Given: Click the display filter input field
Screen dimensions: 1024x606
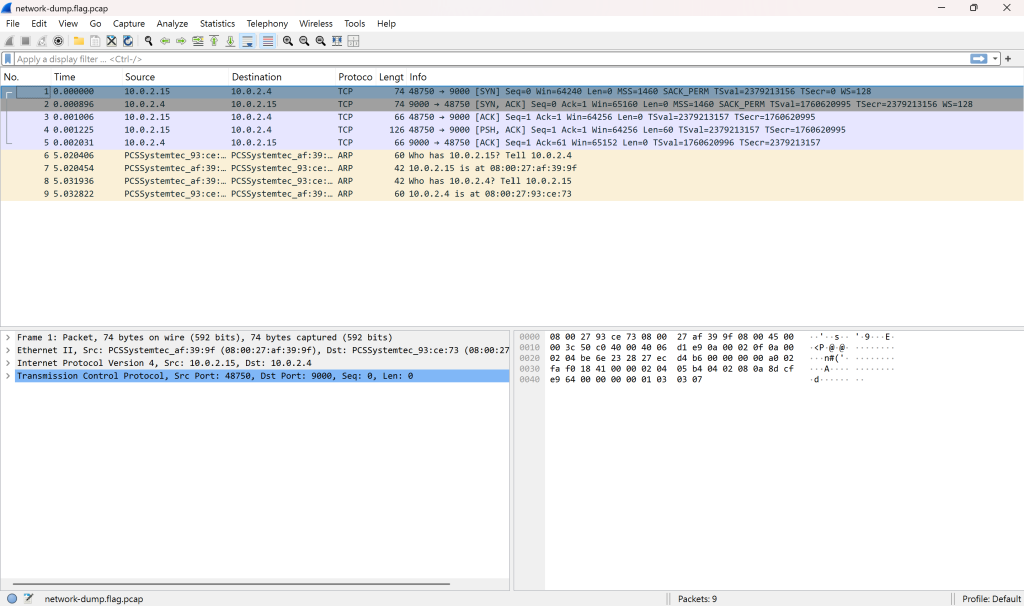Looking at the screenshot, I should tap(491, 59).
